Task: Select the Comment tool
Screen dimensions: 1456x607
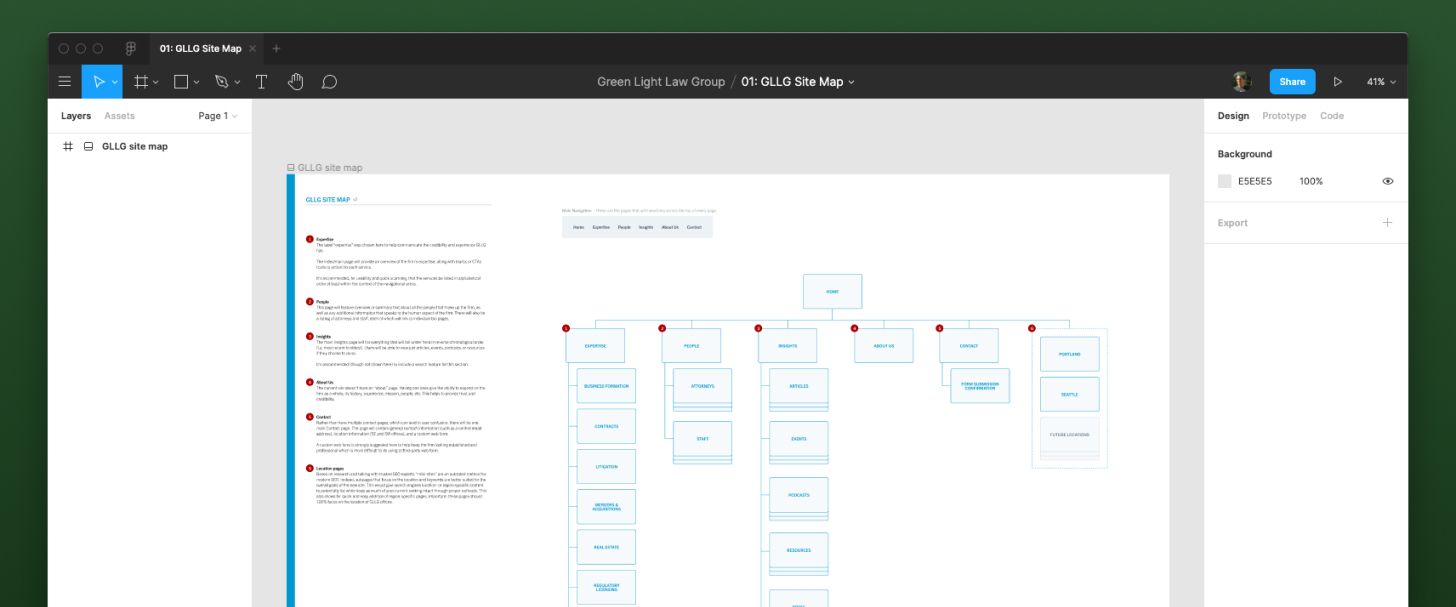Action: [x=329, y=82]
